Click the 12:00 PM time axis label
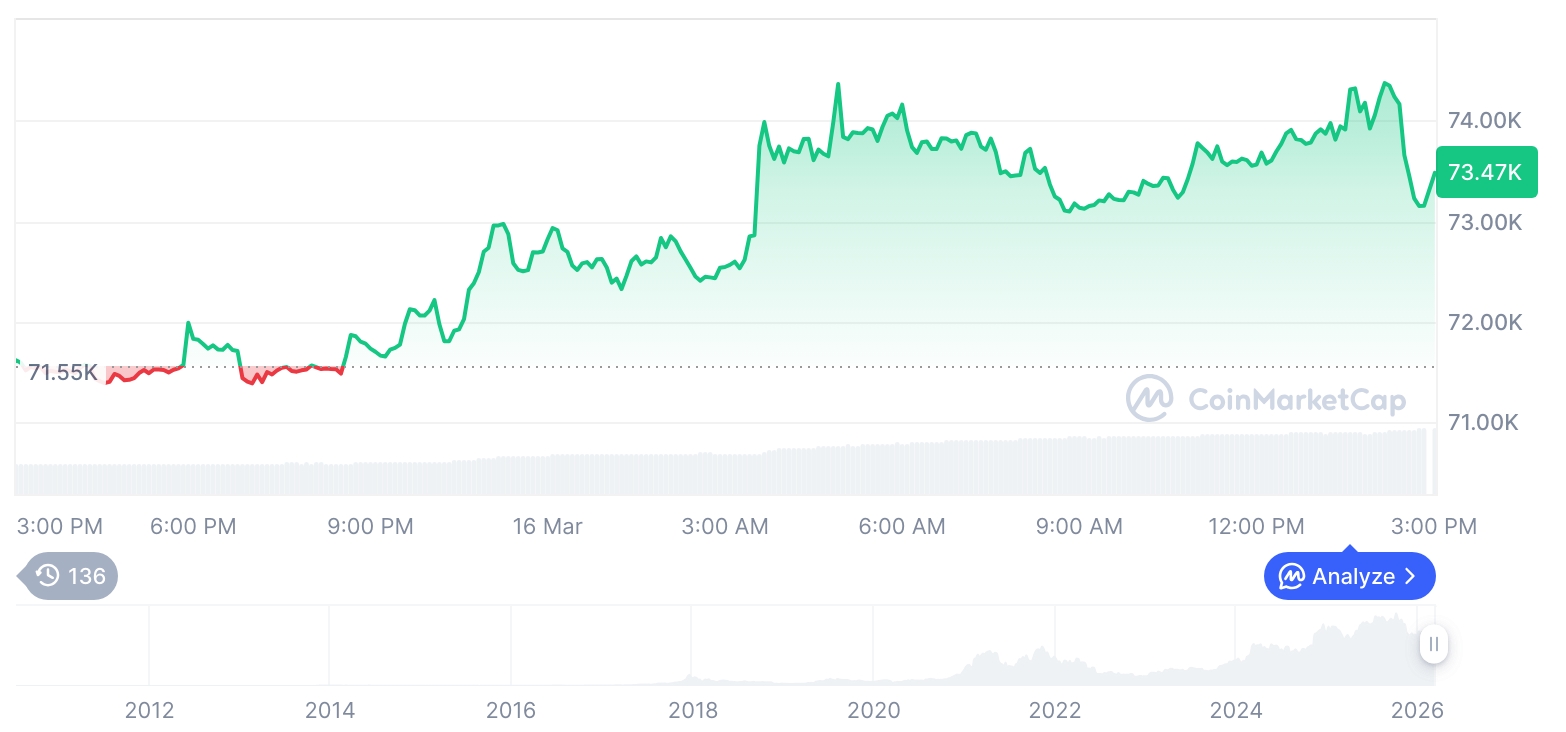This screenshot has height=732, width=1566. click(x=1256, y=526)
